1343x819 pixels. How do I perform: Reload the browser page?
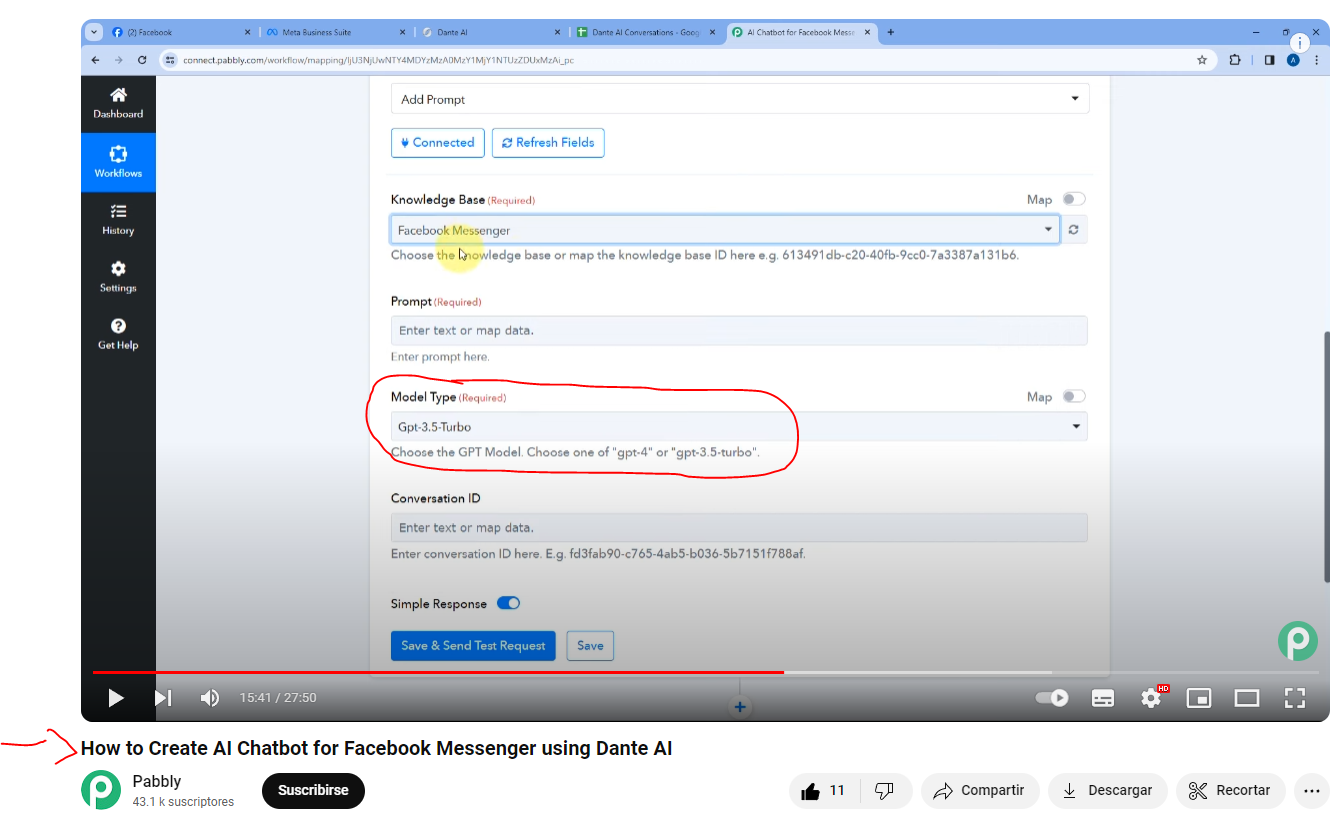click(x=143, y=60)
